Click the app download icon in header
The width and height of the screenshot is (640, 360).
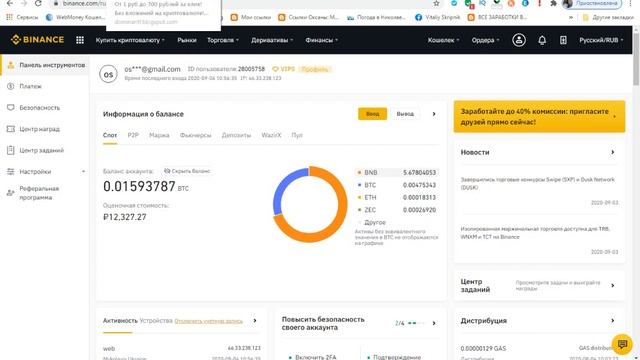point(563,40)
